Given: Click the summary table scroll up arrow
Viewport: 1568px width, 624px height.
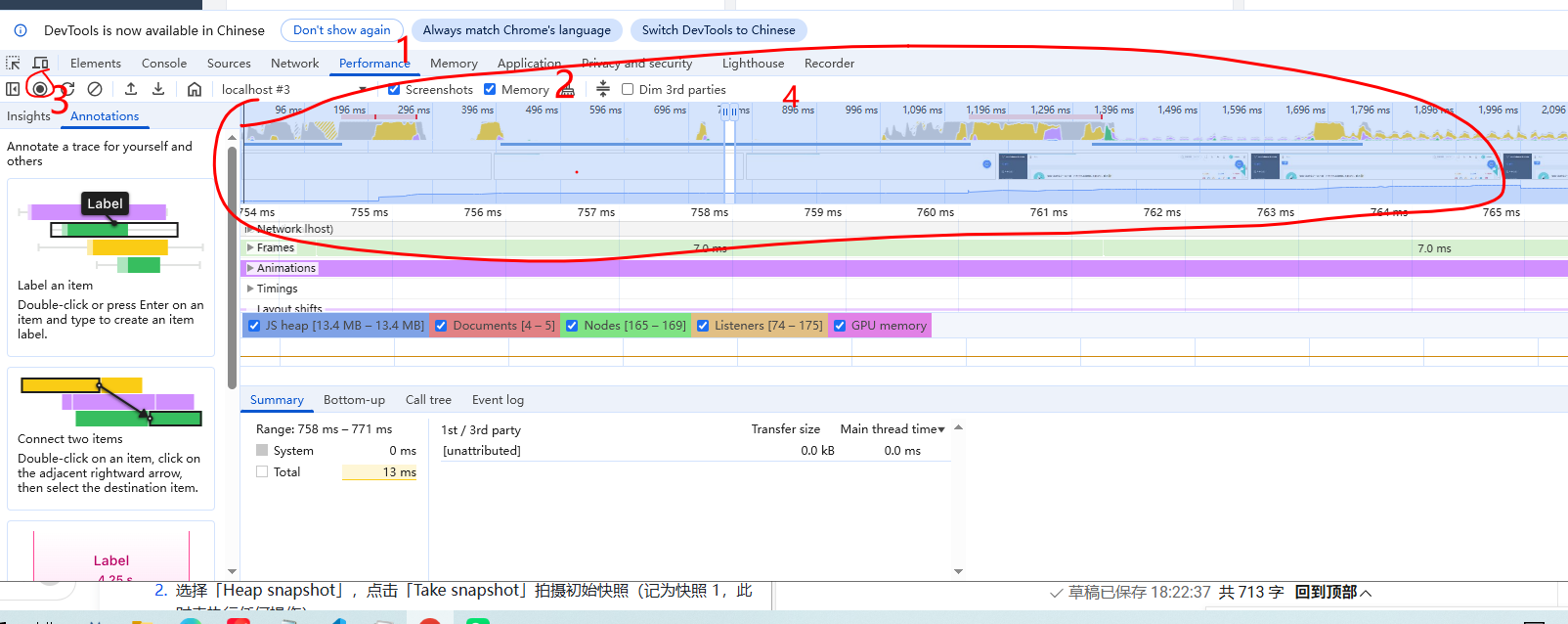Looking at the screenshot, I should (x=958, y=427).
